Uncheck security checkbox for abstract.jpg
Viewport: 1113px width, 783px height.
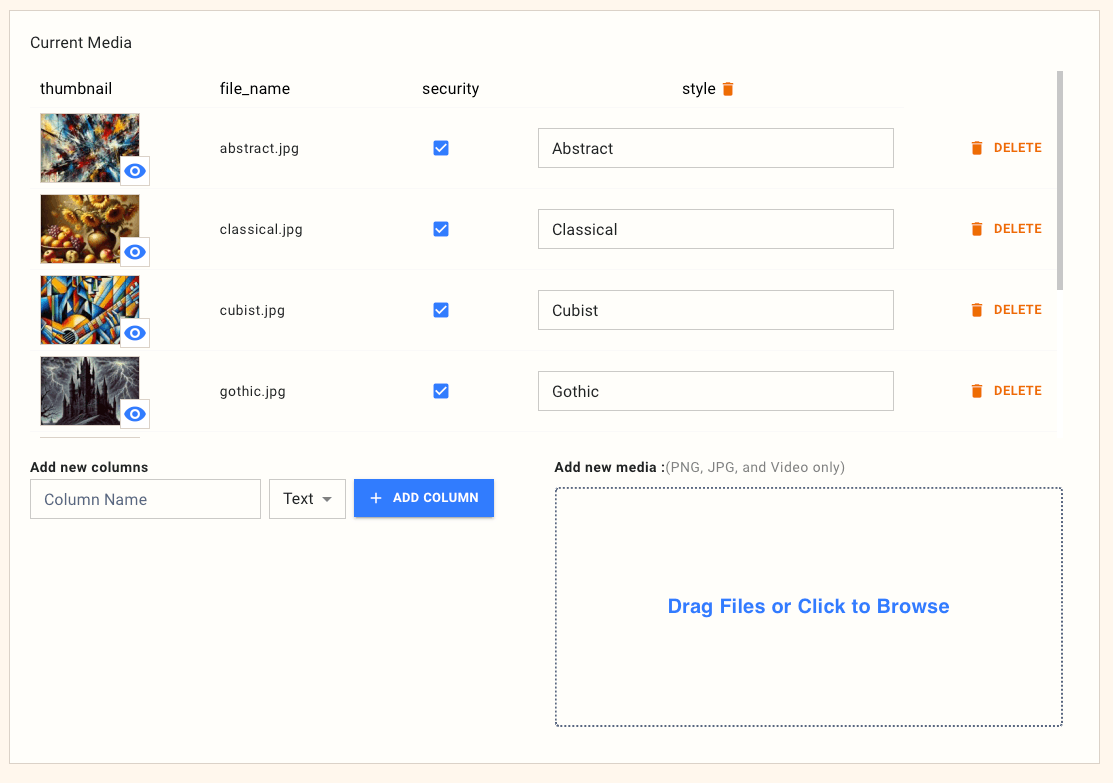[441, 148]
